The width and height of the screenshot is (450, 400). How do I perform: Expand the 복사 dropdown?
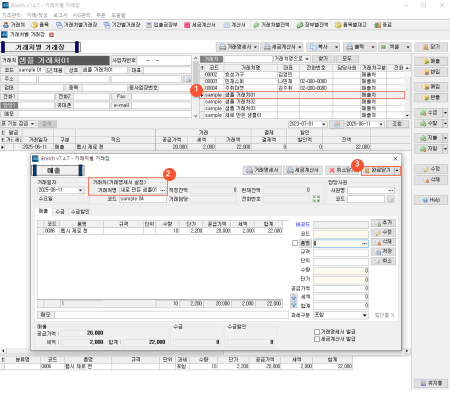336,47
